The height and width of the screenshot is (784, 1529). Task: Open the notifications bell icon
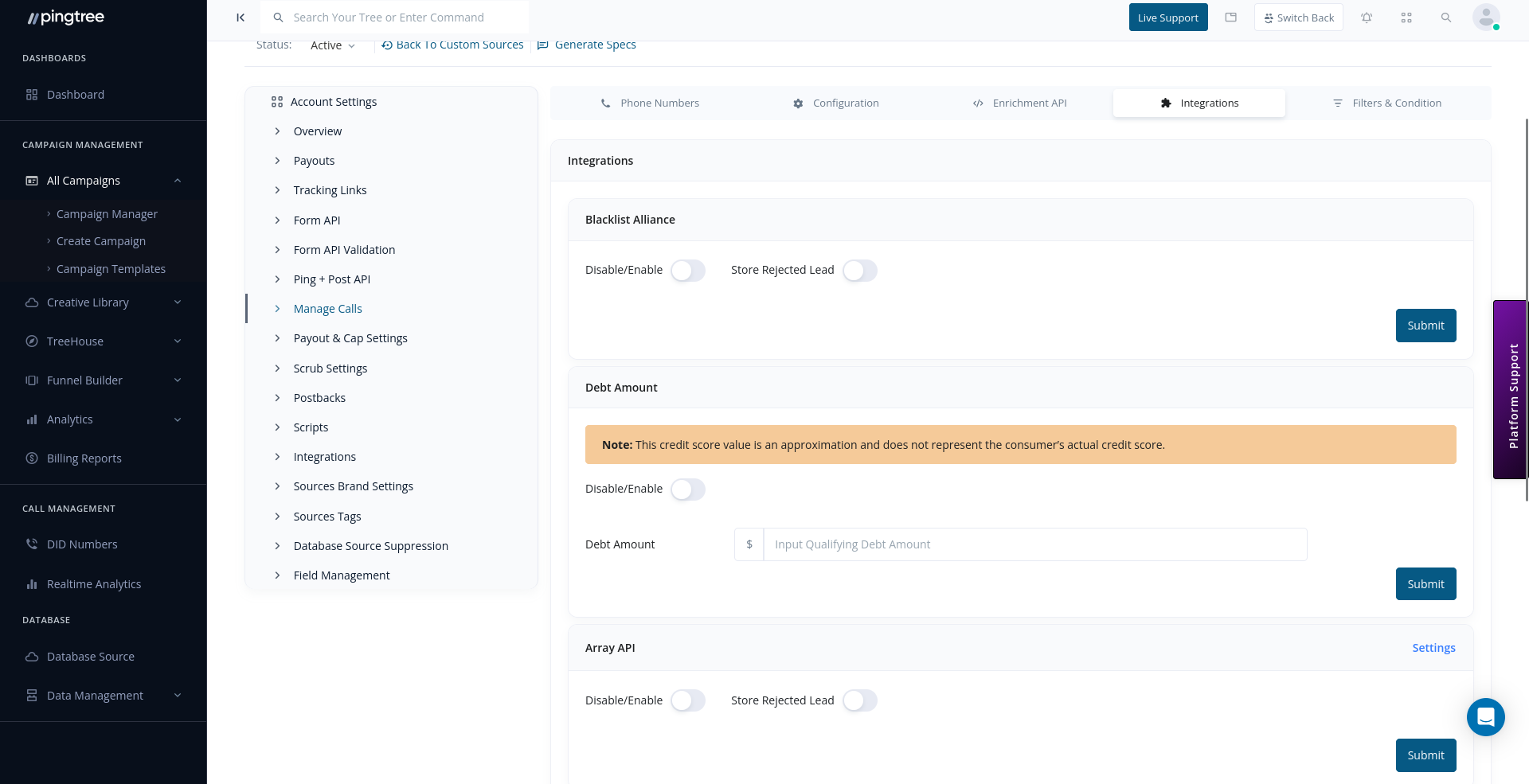1367,17
